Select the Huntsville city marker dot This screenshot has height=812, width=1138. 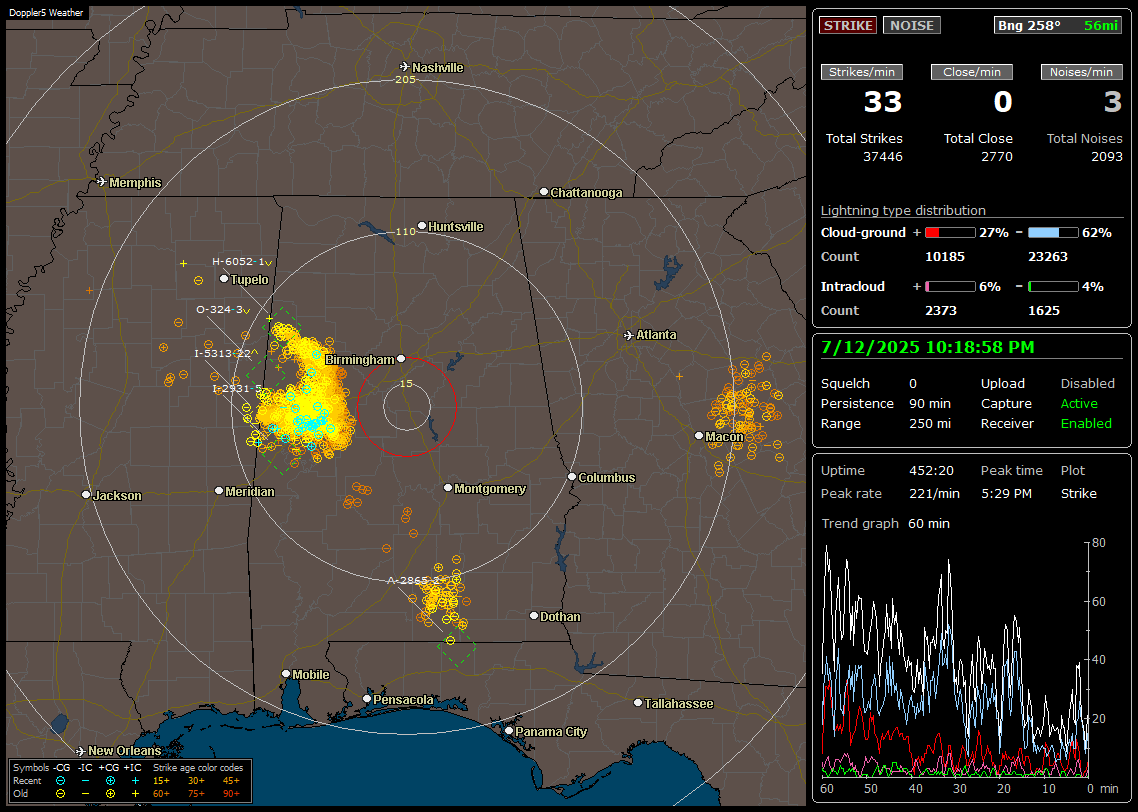pos(422,226)
